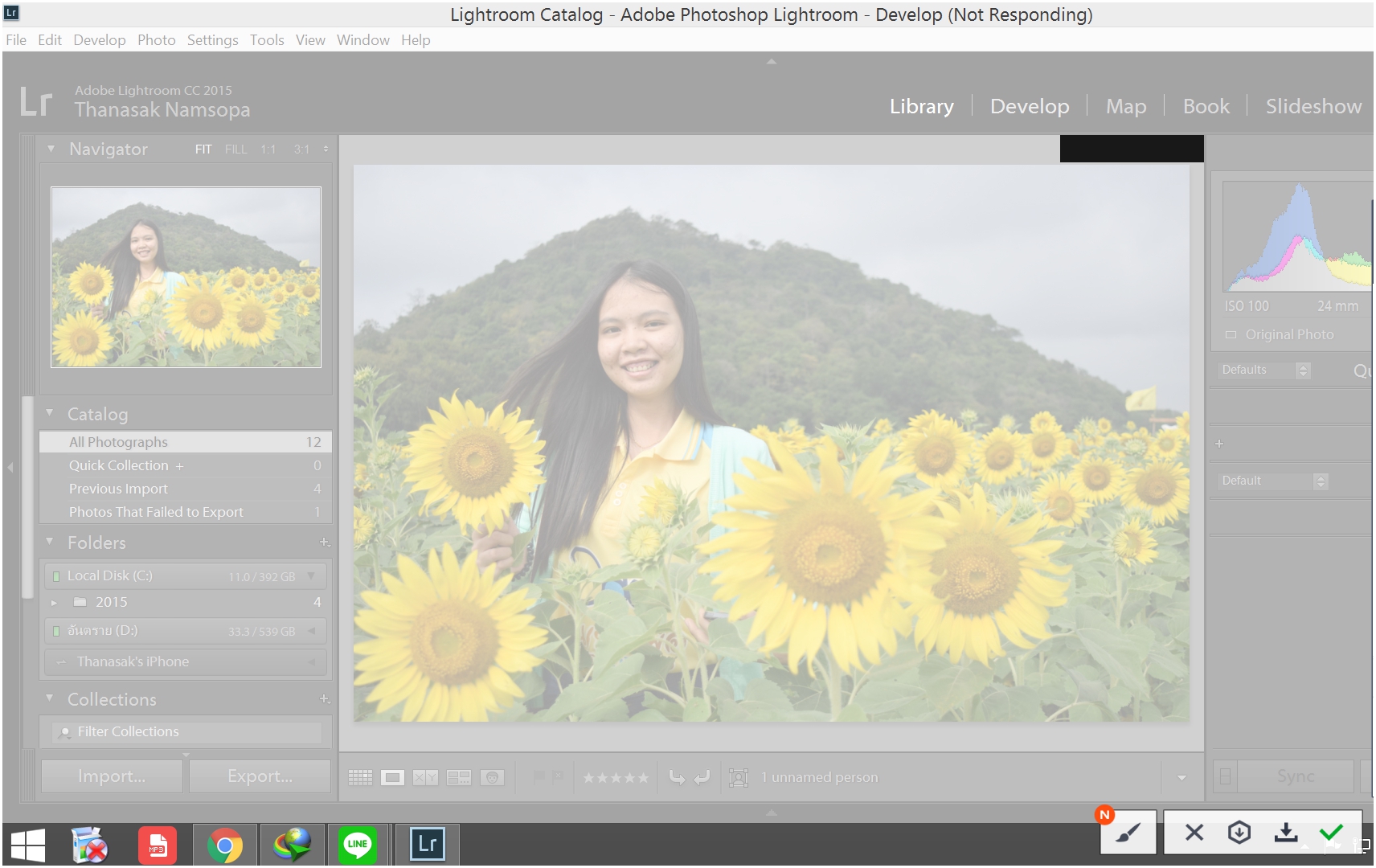Open Compare view (X|Y) icon
1376x868 pixels.
pos(425,777)
